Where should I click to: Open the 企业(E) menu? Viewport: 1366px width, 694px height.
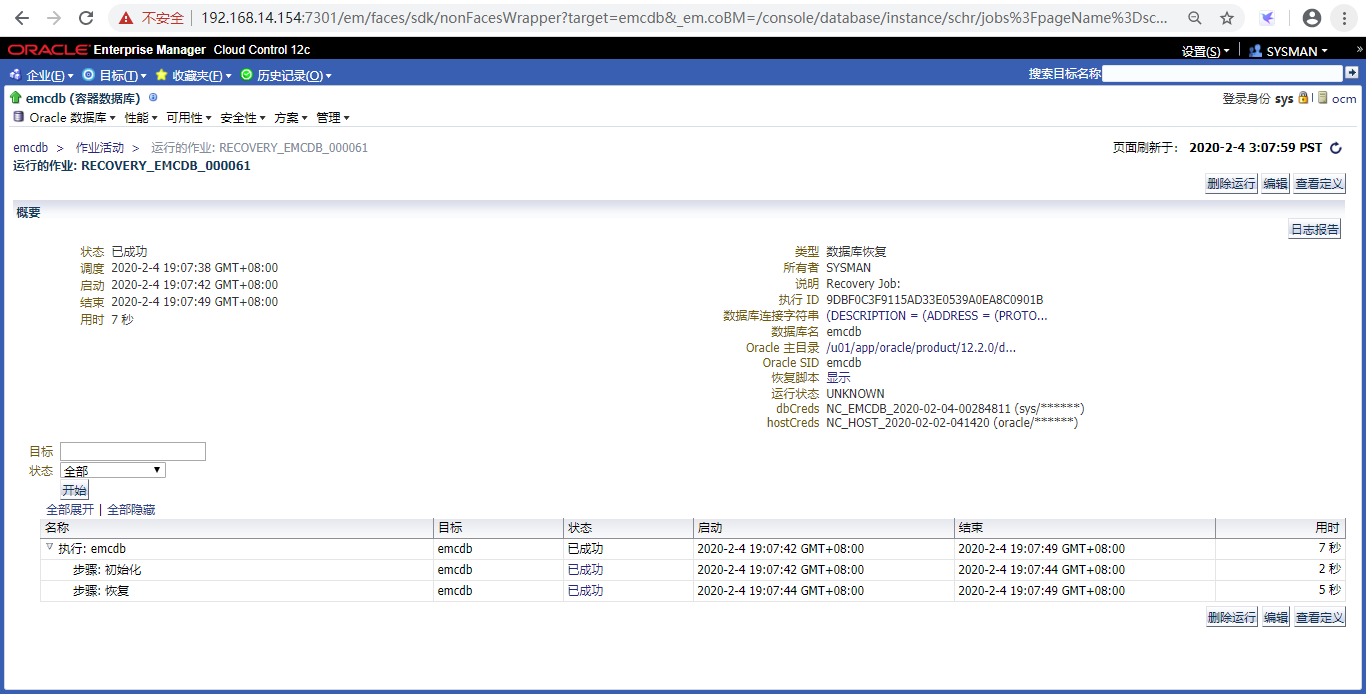[x=43, y=75]
